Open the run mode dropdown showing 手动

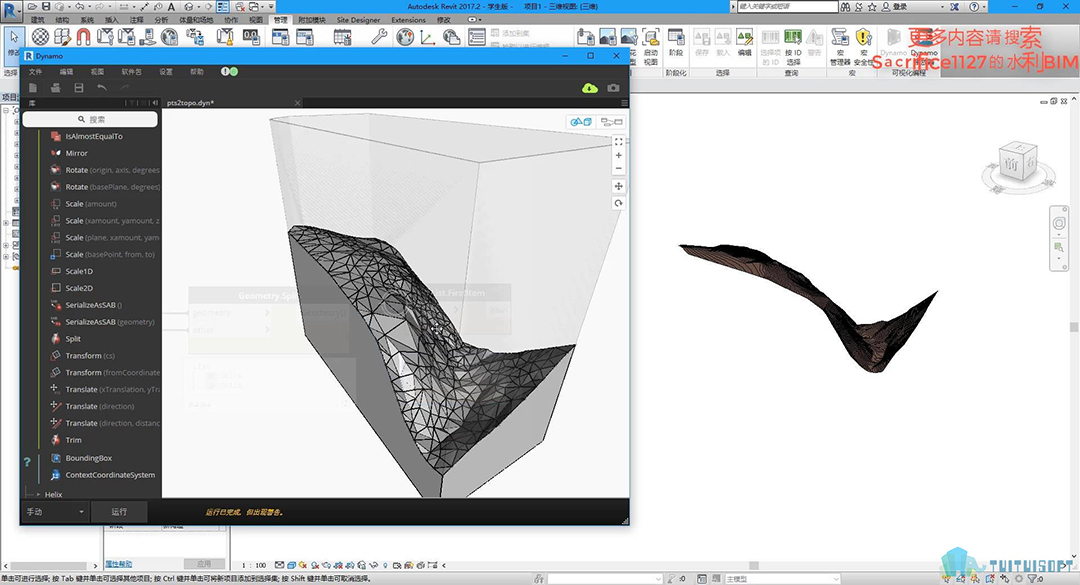tap(55, 512)
